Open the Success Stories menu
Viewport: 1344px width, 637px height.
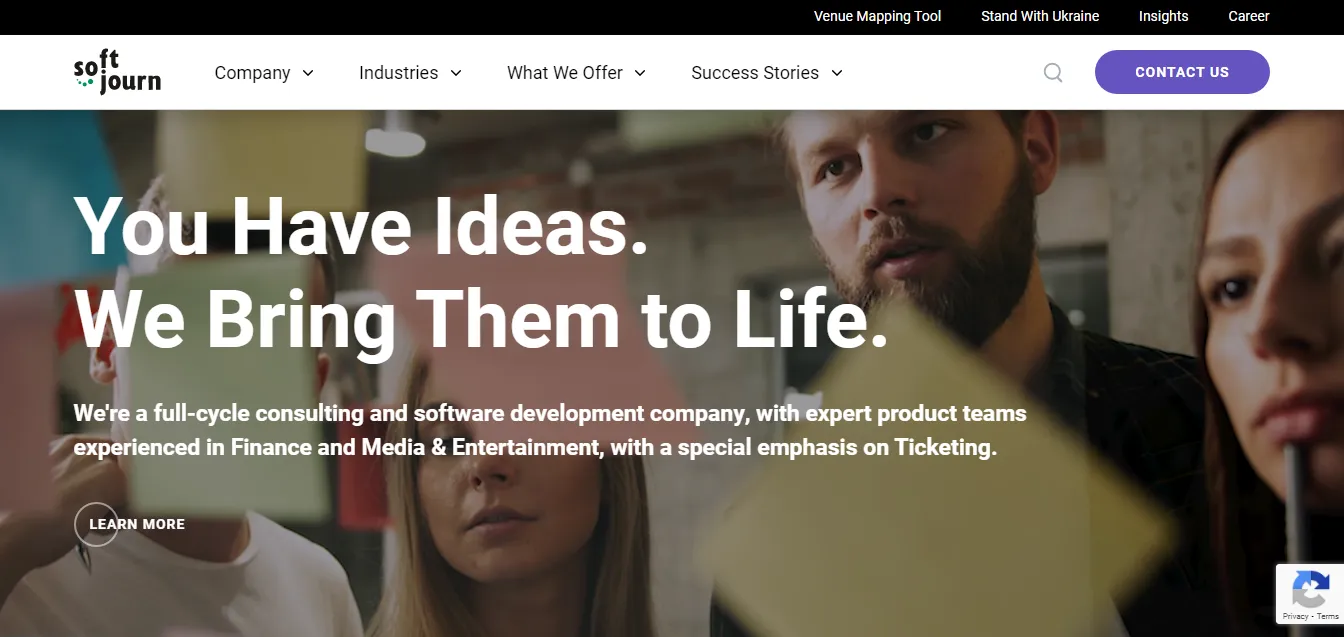pos(755,73)
